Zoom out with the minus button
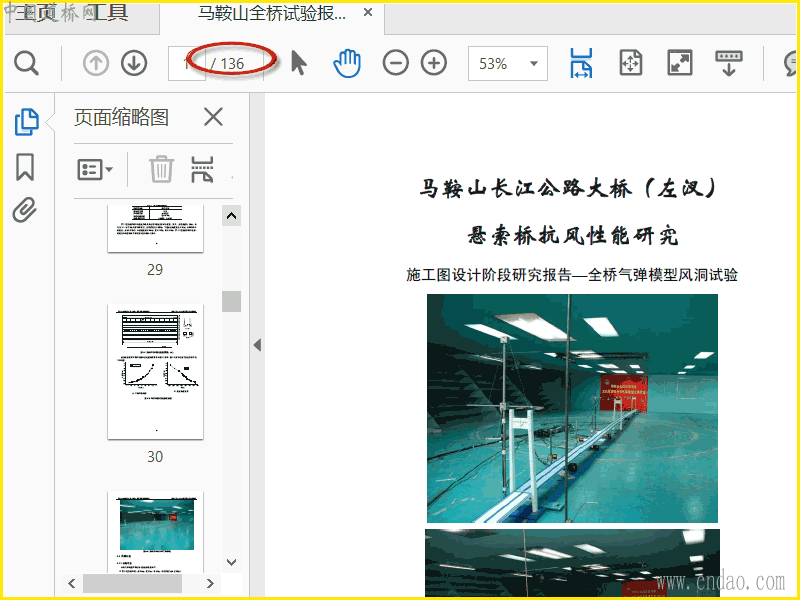 pos(395,63)
